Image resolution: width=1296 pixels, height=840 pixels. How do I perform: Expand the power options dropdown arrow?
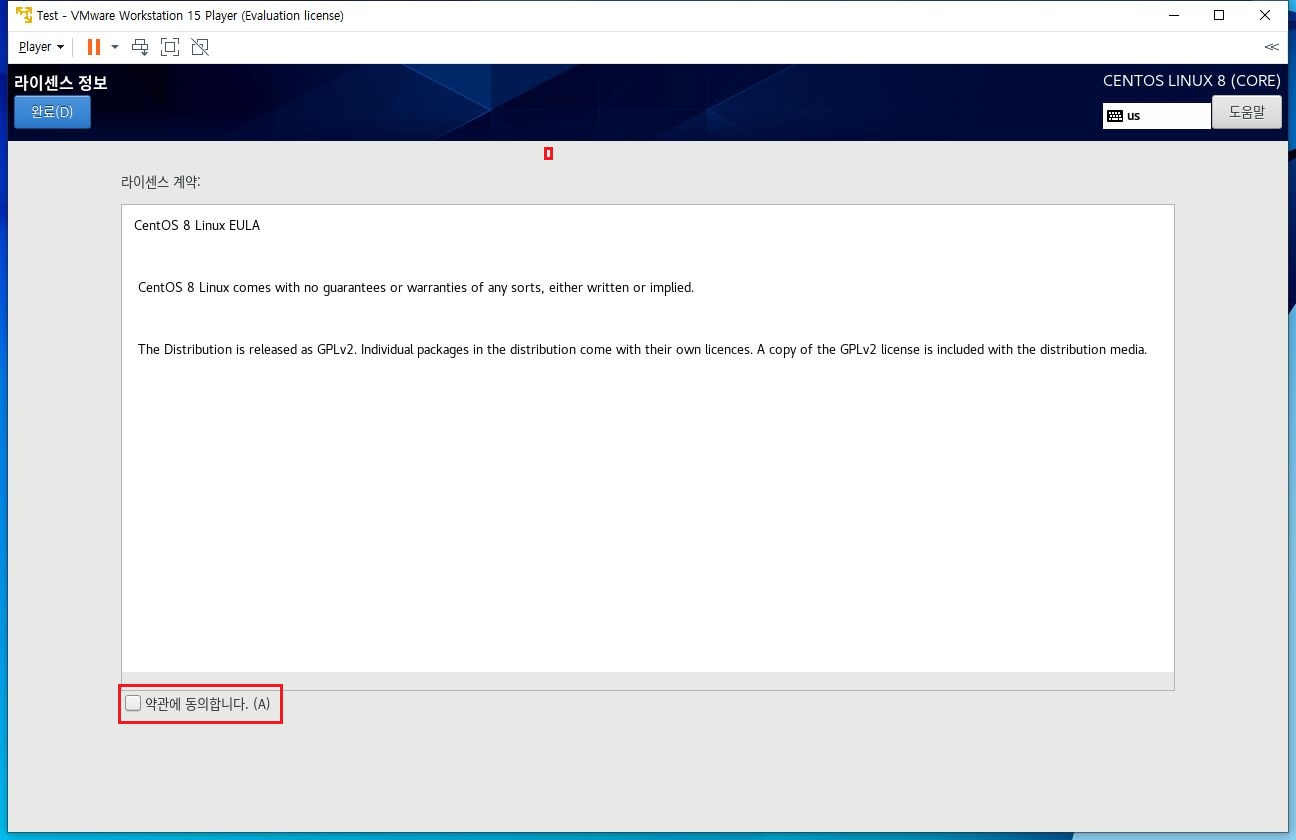click(115, 47)
